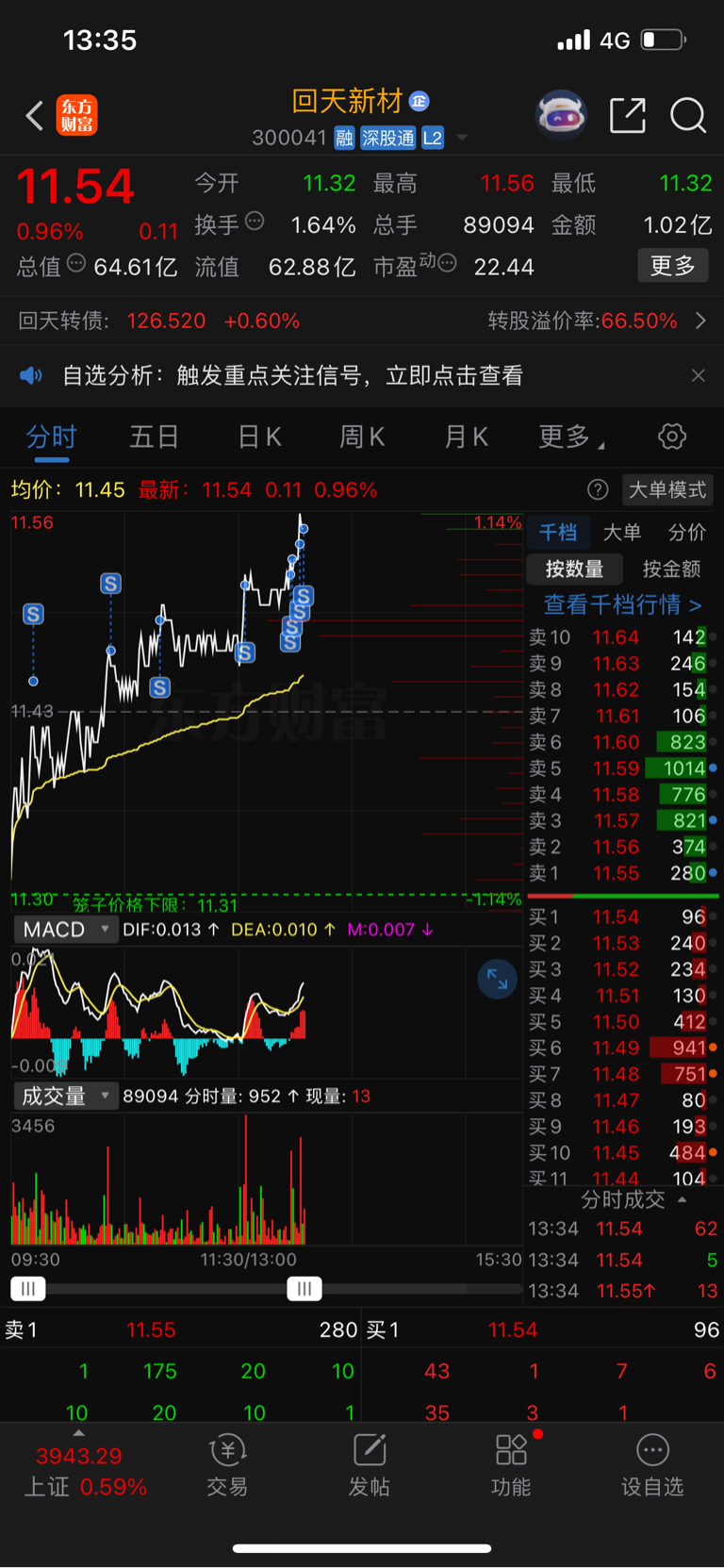Tap the 深股通 badge
The image size is (724, 1568).
pyautogui.click(x=387, y=138)
